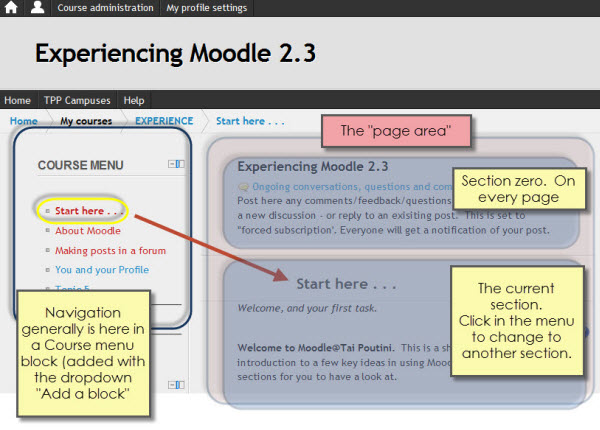Click the forum speech bubble icon
Viewport: 600px width, 430px height.
[x=243, y=187]
